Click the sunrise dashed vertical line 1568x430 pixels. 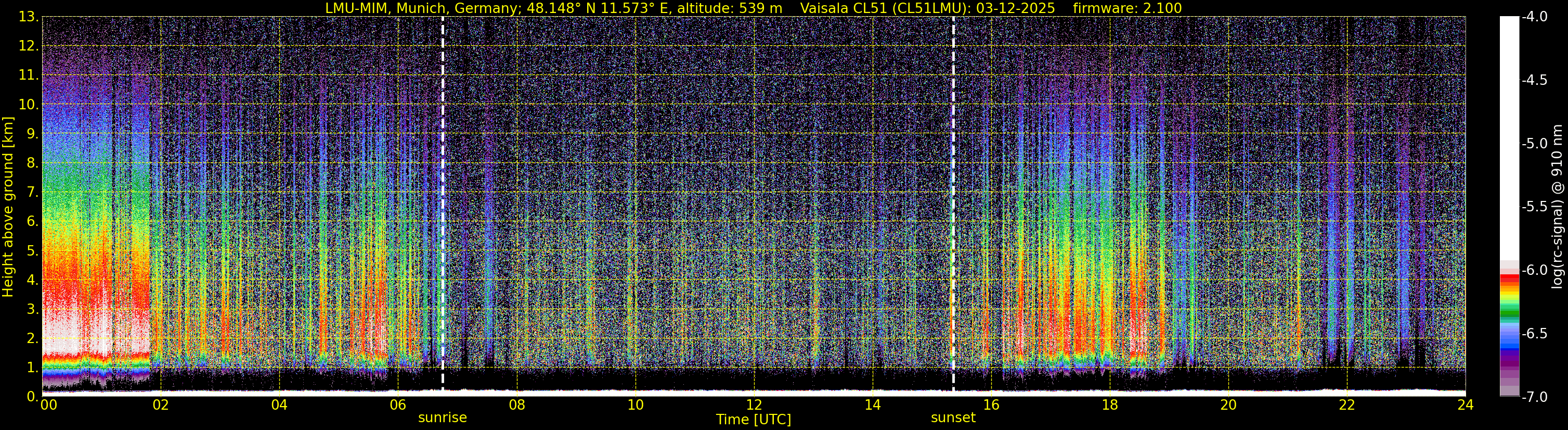click(443, 201)
